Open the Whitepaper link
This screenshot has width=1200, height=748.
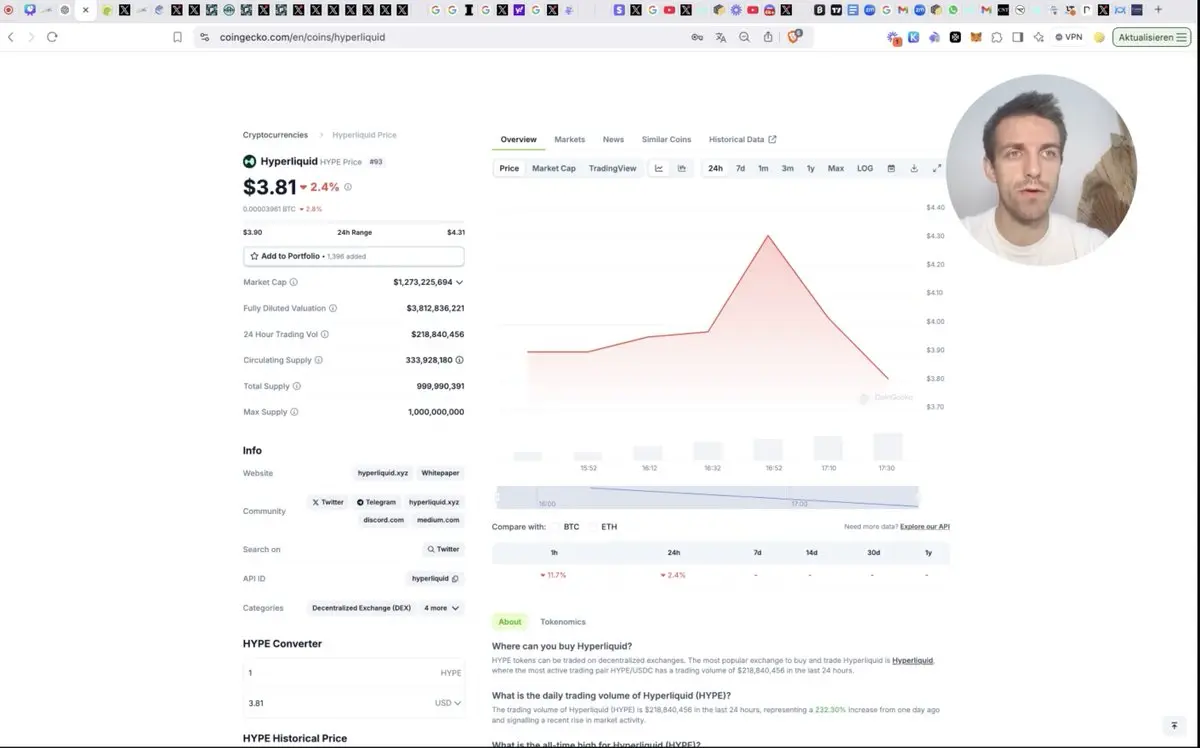coord(440,473)
